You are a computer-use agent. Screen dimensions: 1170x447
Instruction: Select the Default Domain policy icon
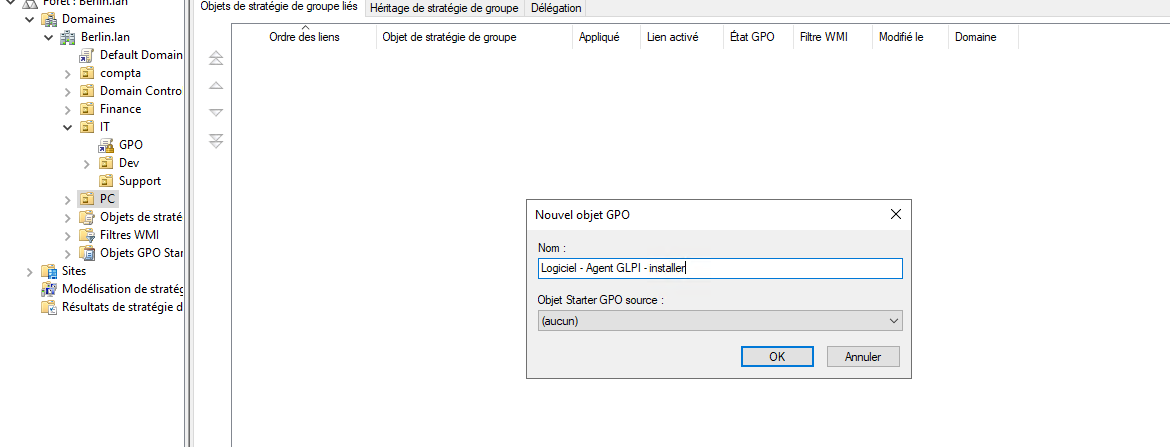[87, 55]
